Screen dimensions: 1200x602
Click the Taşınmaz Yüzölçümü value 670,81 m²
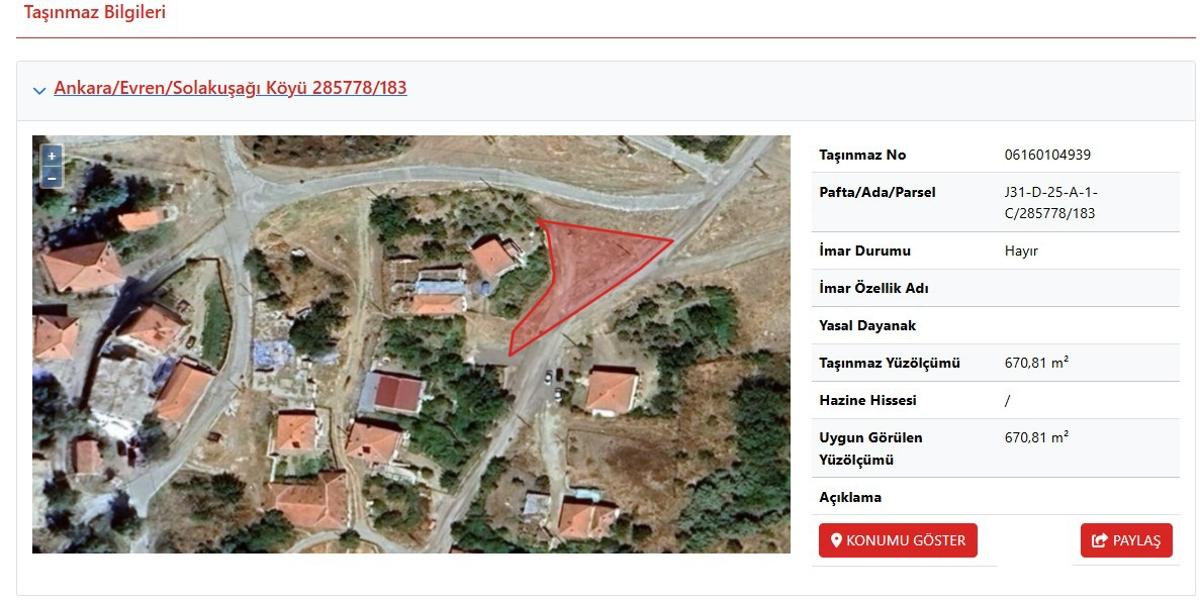click(1036, 363)
